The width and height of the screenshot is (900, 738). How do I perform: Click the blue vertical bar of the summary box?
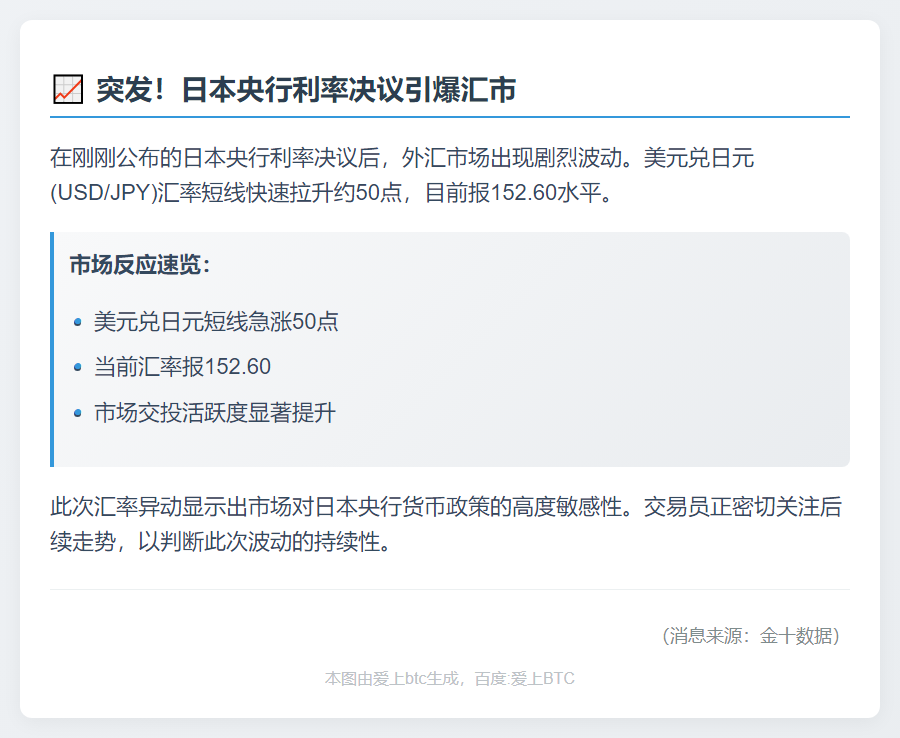point(52,349)
